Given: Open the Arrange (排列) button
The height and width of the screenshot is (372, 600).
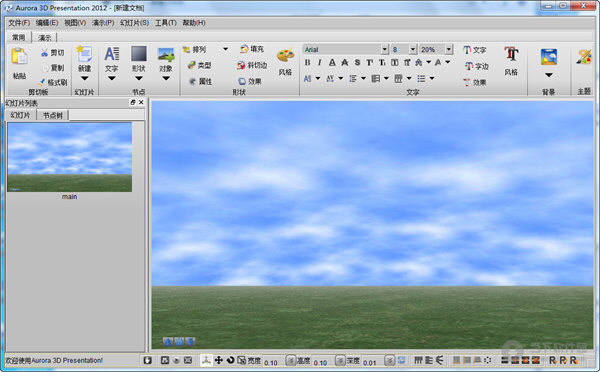Looking at the screenshot, I should point(195,49).
